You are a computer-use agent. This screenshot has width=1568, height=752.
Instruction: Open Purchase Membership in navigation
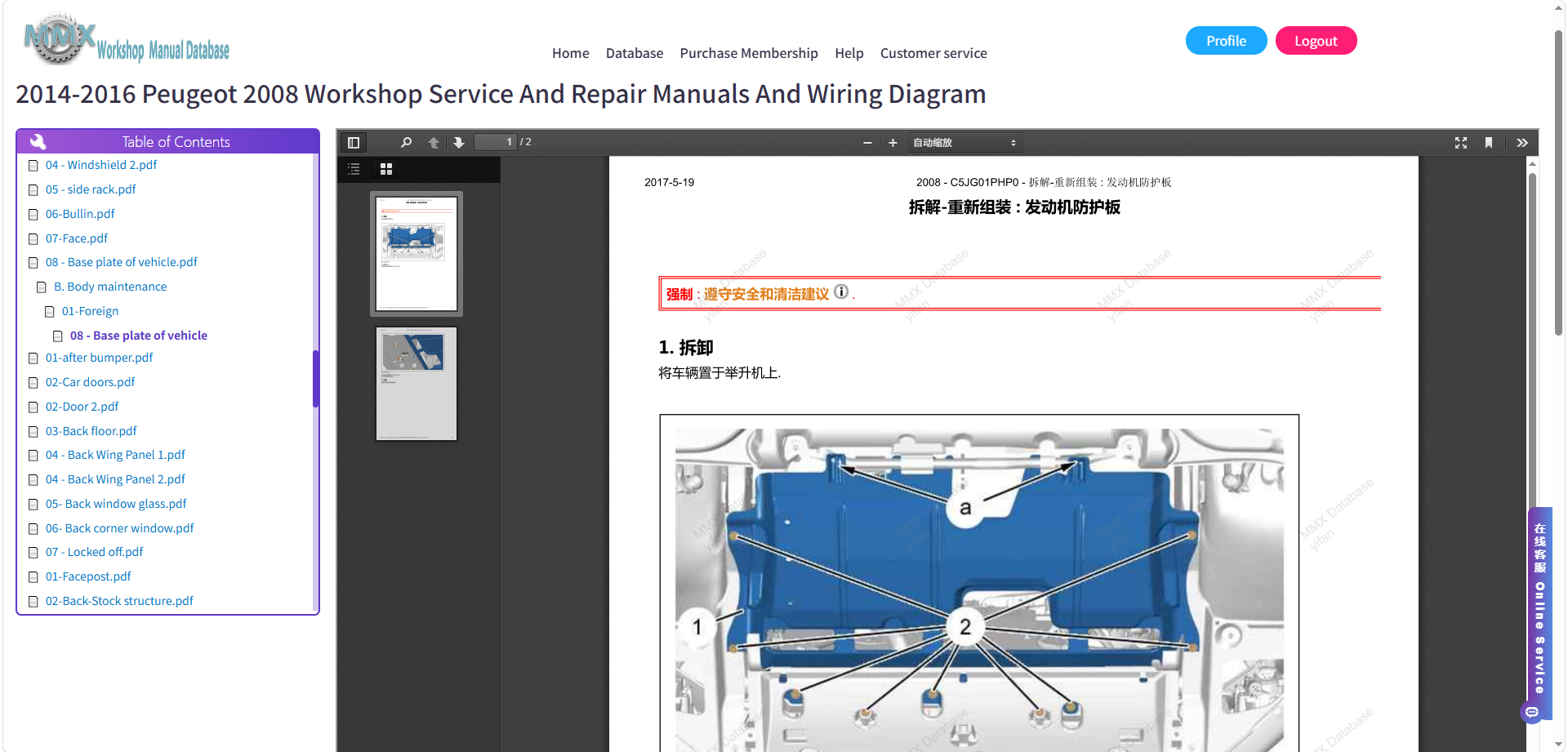click(749, 53)
